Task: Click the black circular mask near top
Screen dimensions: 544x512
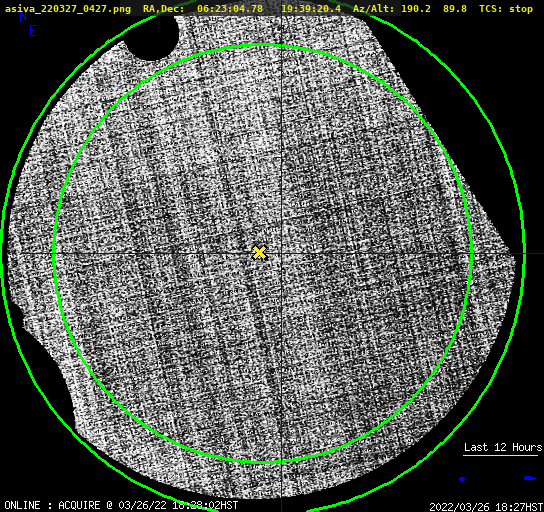Action: (x=152, y=38)
